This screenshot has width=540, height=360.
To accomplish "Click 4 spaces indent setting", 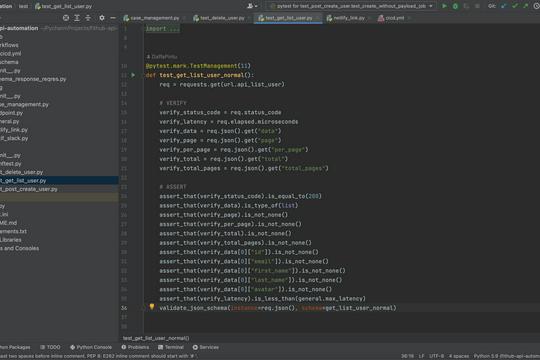I will [x=459, y=356].
